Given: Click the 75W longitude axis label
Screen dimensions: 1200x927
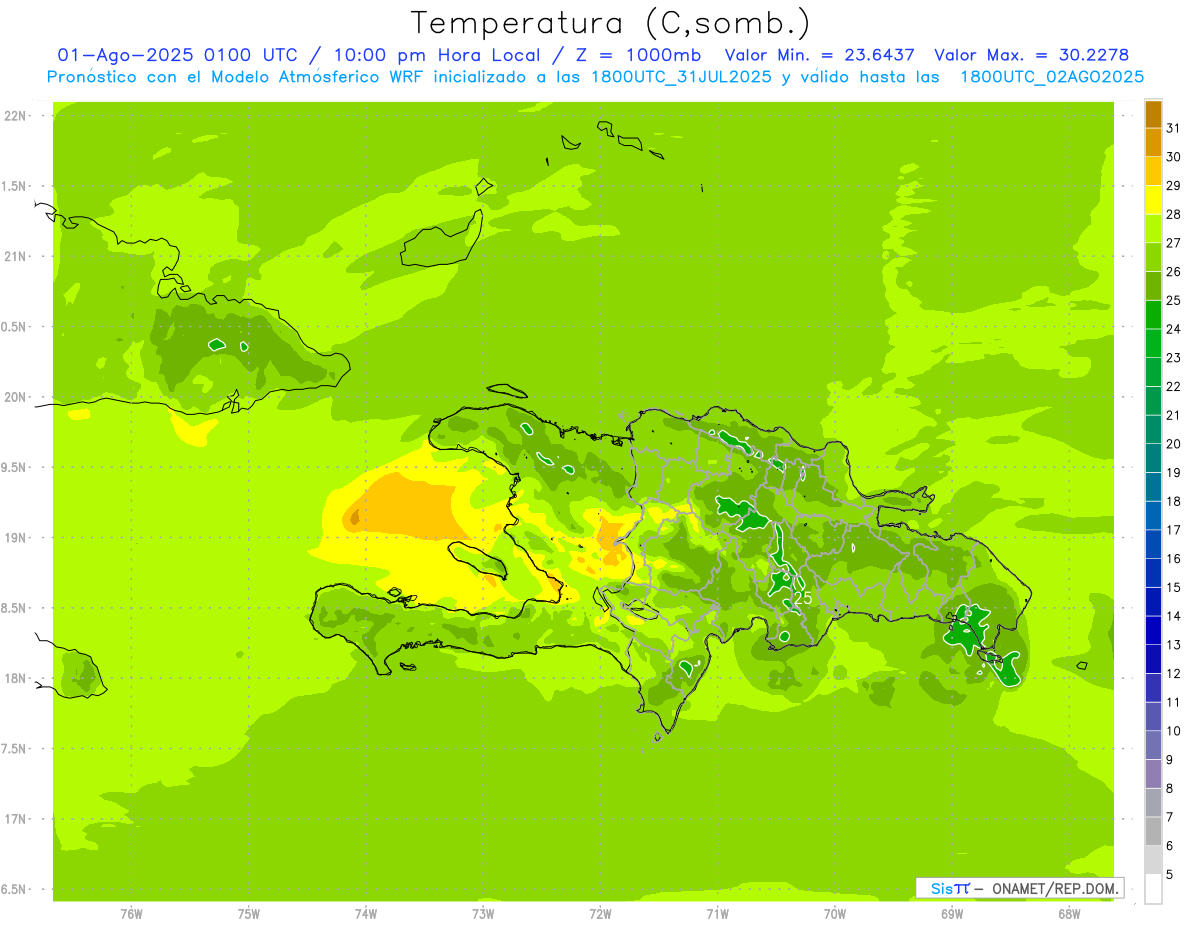Looking at the screenshot, I should coord(249,915).
